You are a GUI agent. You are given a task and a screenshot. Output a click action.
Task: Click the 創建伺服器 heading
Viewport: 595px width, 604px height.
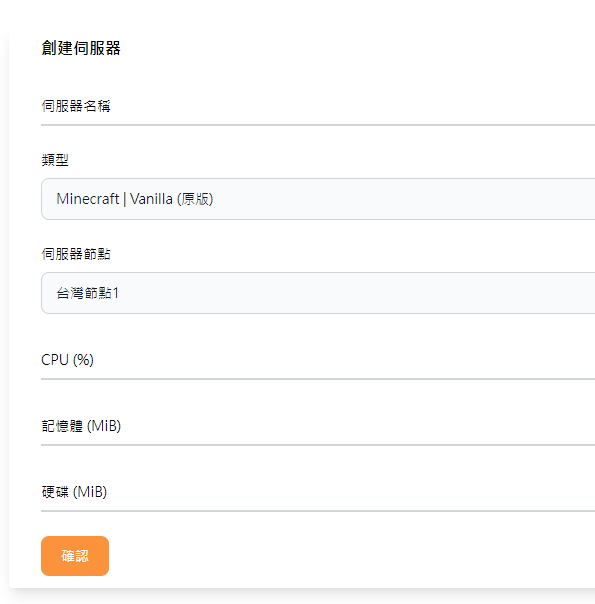tap(81, 48)
